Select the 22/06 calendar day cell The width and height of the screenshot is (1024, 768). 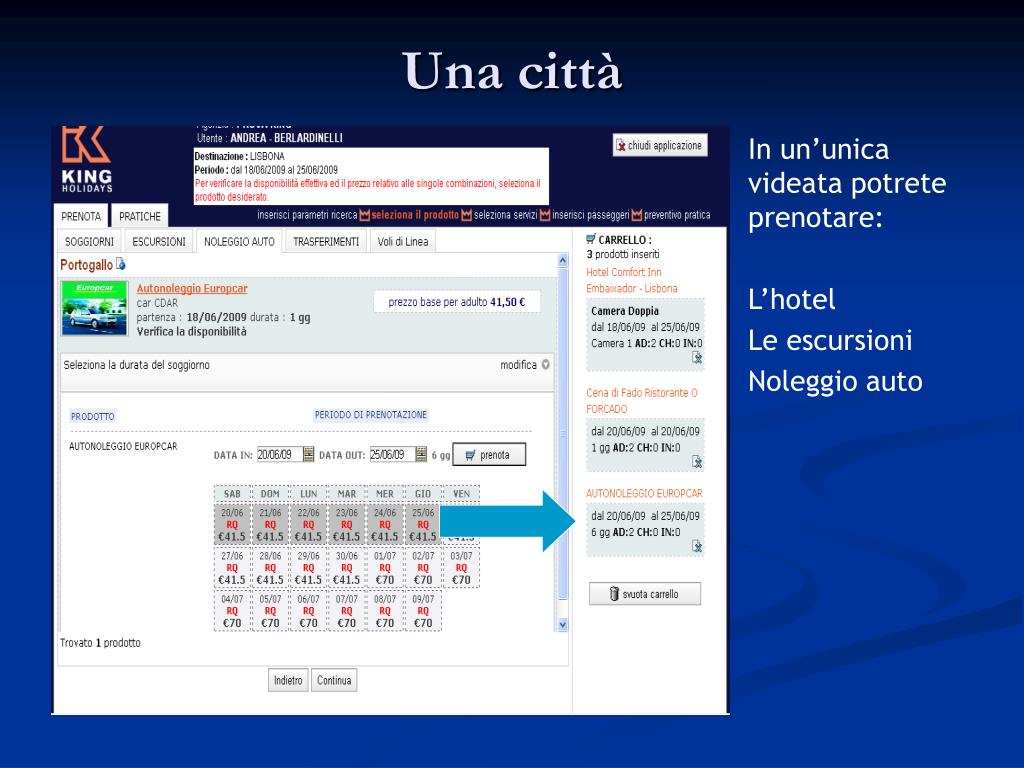pos(308,524)
